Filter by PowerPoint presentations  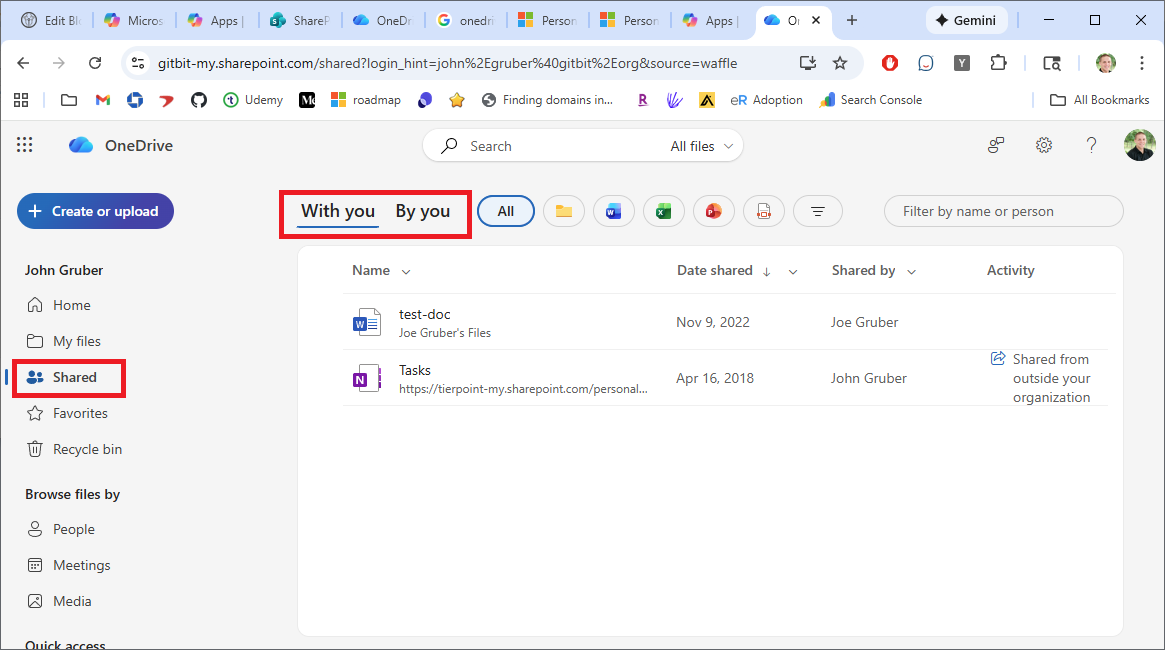point(713,211)
